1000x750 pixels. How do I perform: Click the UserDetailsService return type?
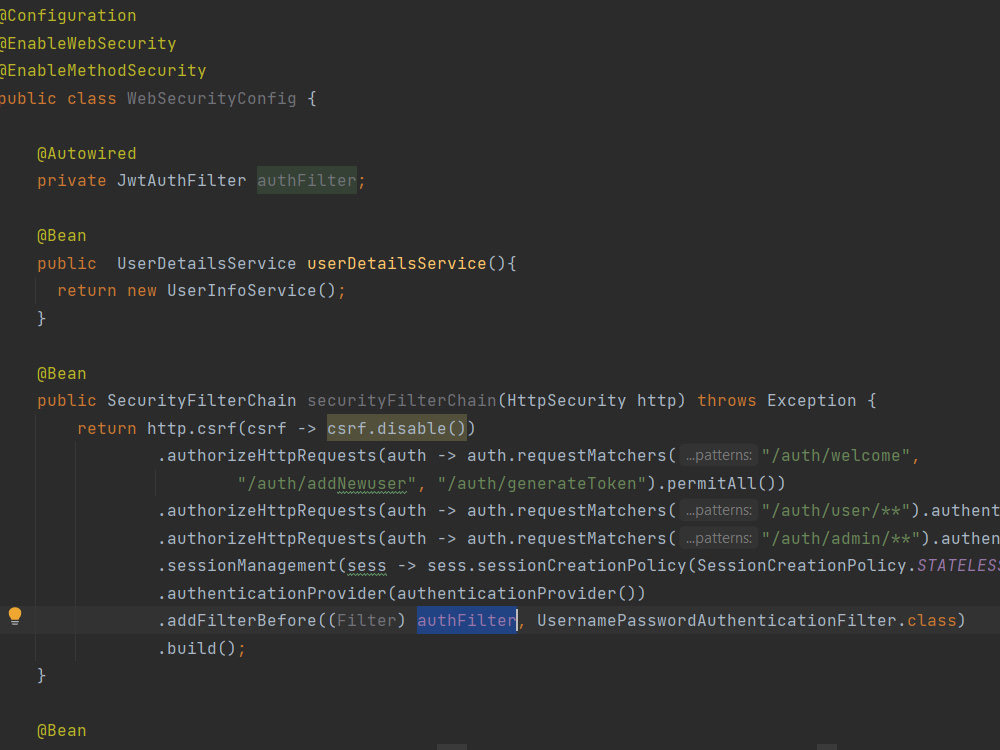[x=207, y=263]
